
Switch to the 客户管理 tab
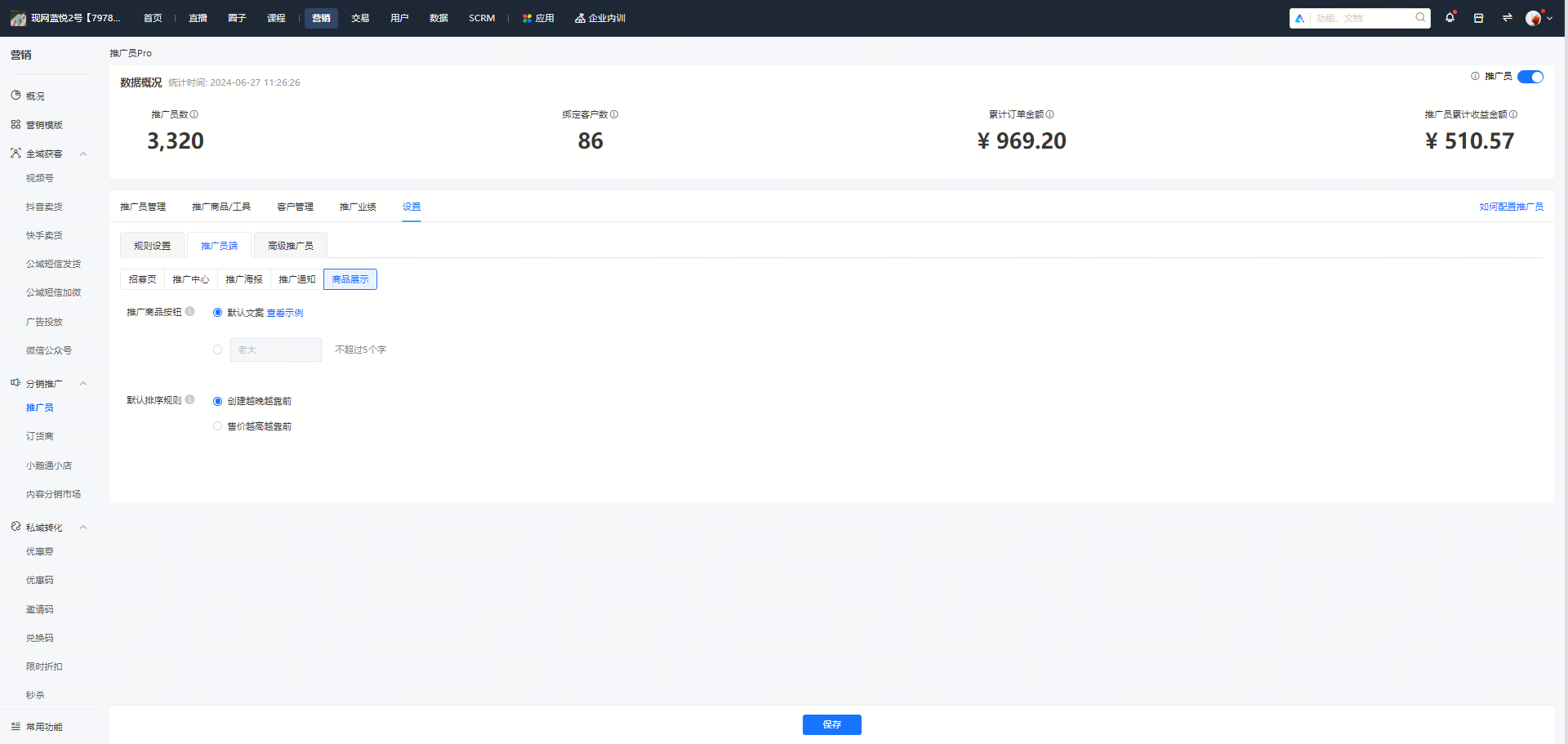coord(295,207)
